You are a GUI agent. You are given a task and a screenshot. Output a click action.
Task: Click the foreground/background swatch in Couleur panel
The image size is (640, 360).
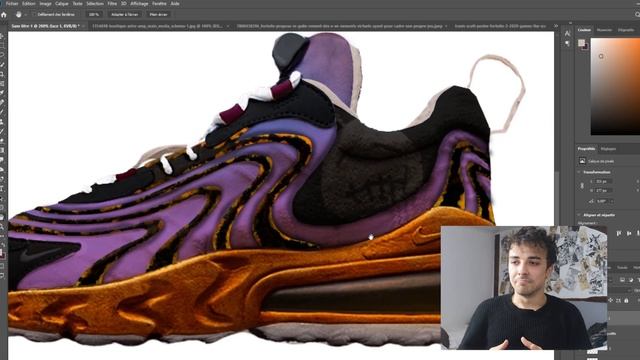pyautogui.click(x=583, y=44)
